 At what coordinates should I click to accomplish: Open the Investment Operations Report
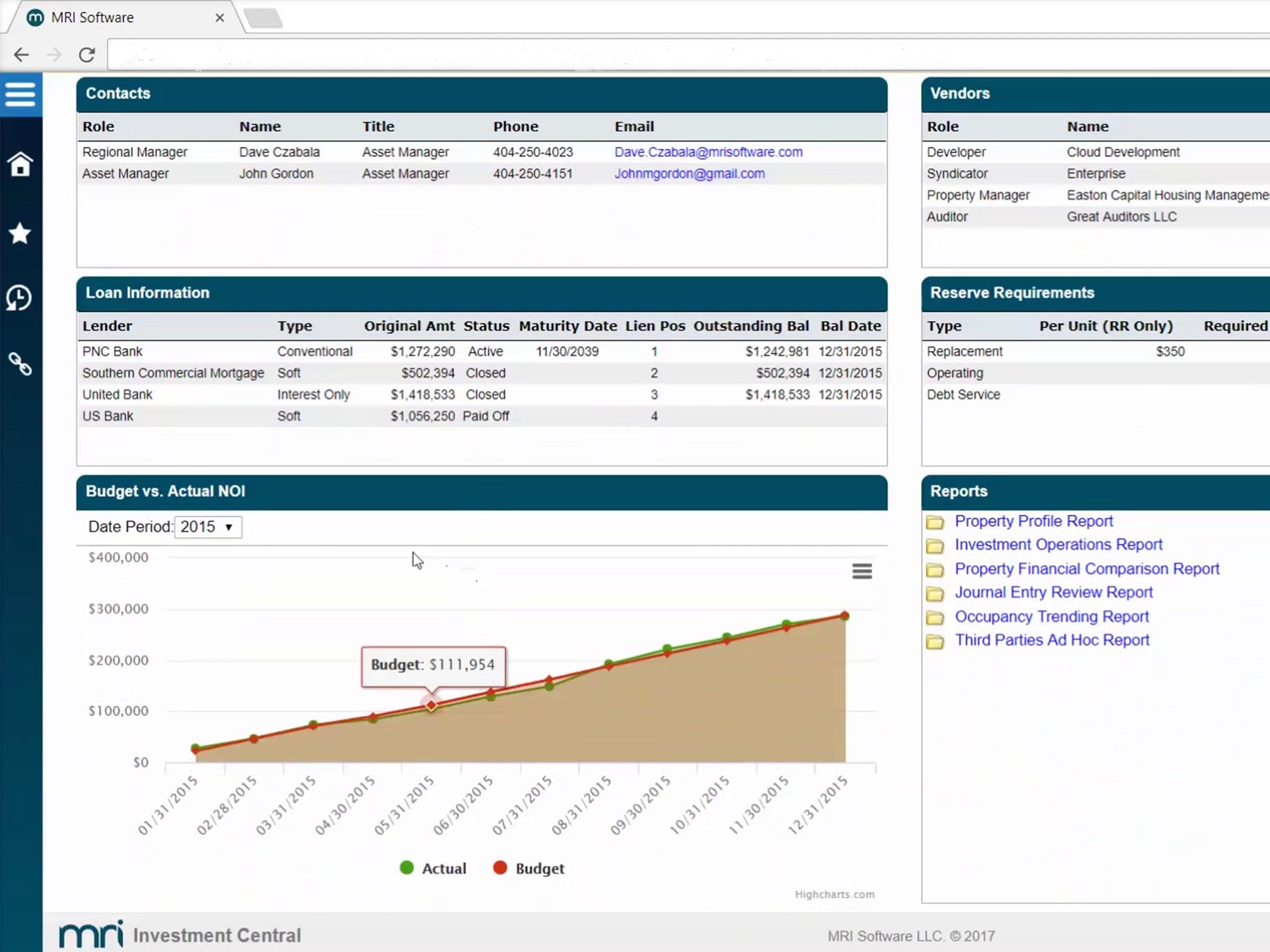click(1059, 544)
